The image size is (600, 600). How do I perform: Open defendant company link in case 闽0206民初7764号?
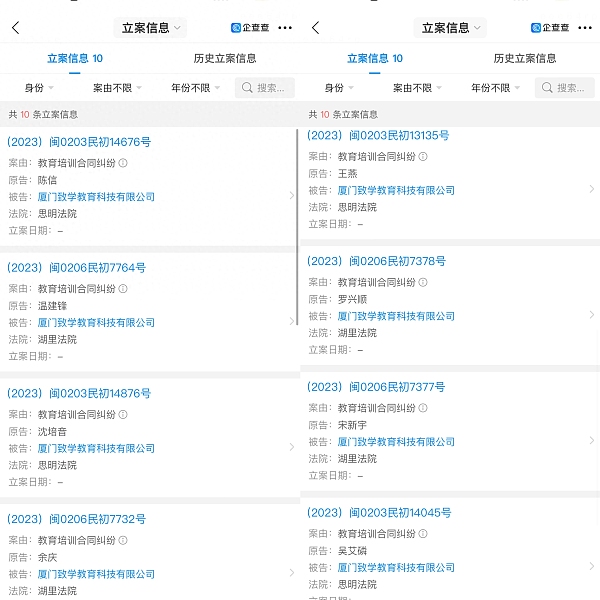point(96,323)
